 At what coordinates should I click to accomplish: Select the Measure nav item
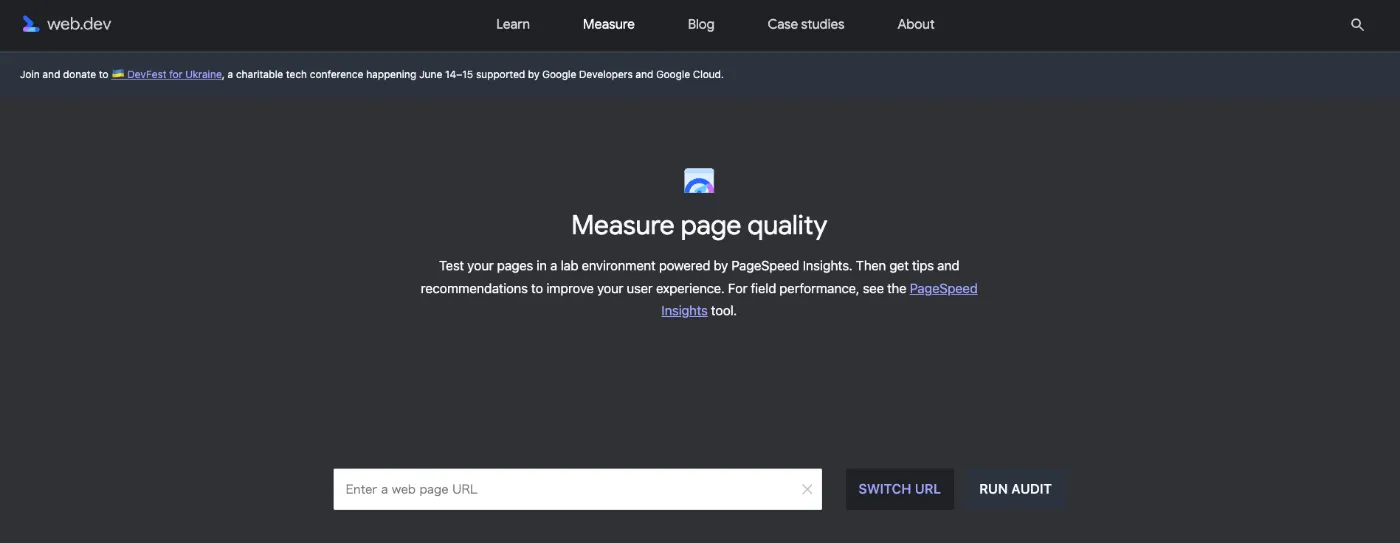(608, 24)
